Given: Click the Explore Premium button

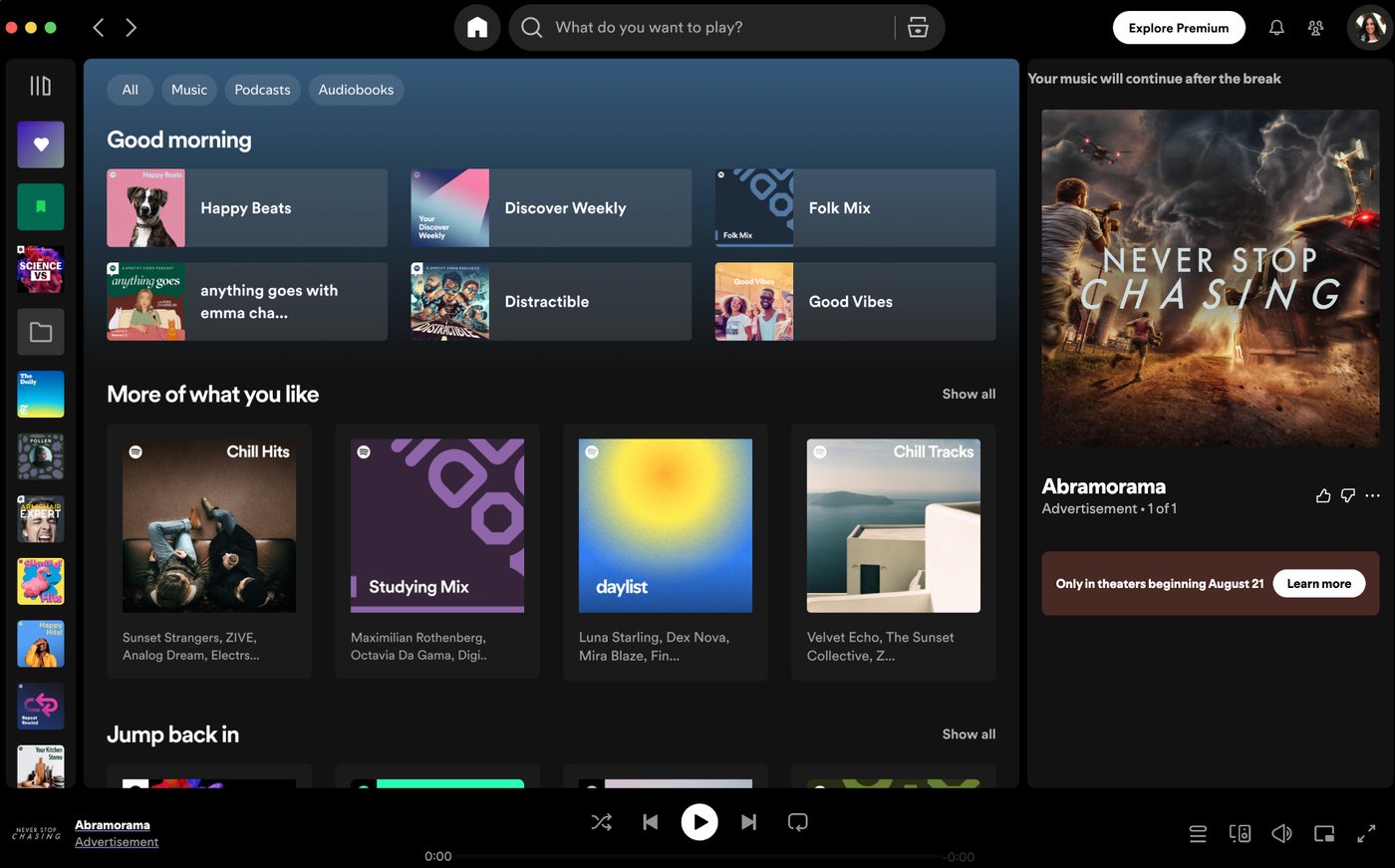Looking at the screenshot, I should [1179, 28].
